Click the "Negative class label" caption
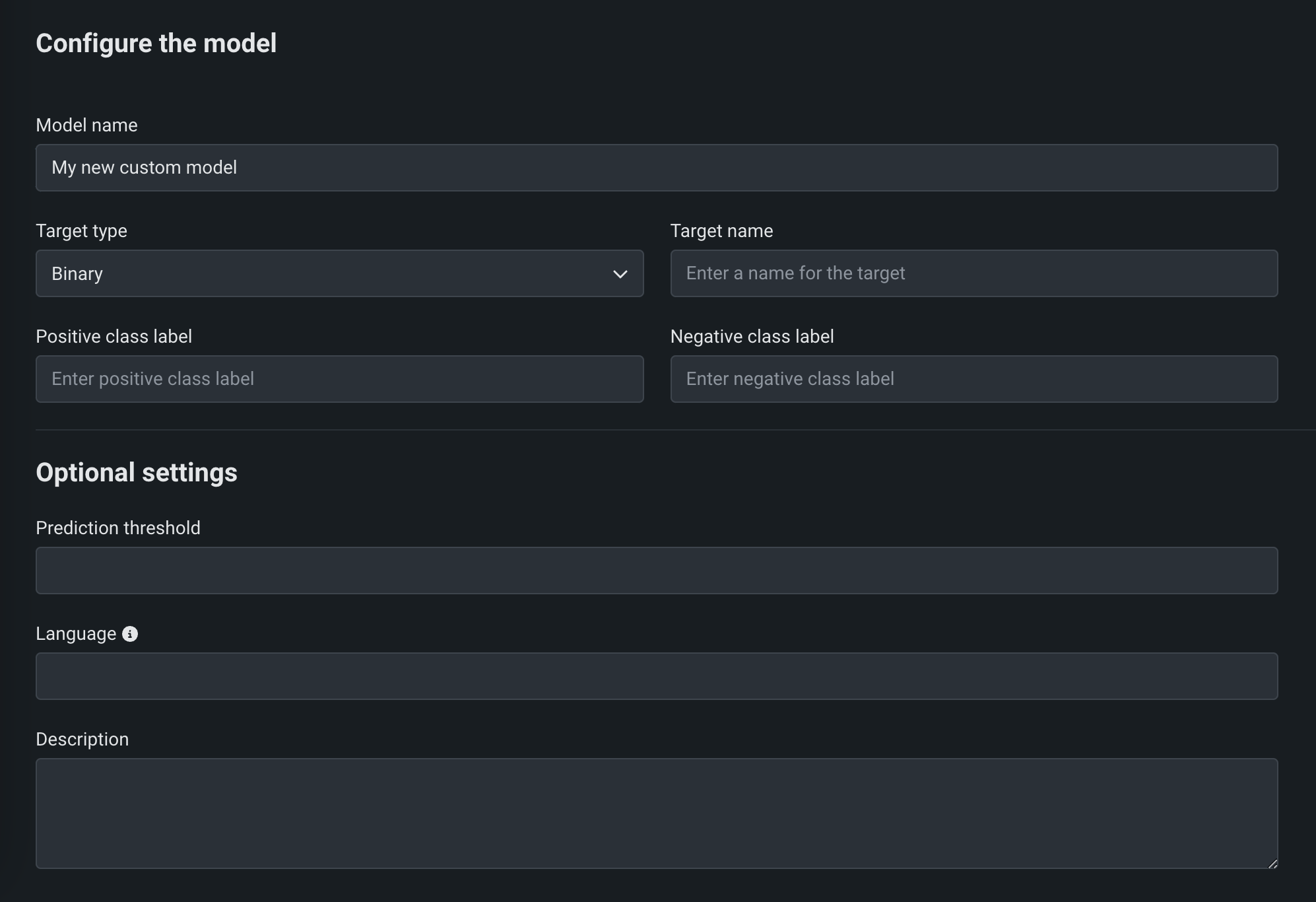The height and width of the screenshot is (902, 1316). pos(752,337)
